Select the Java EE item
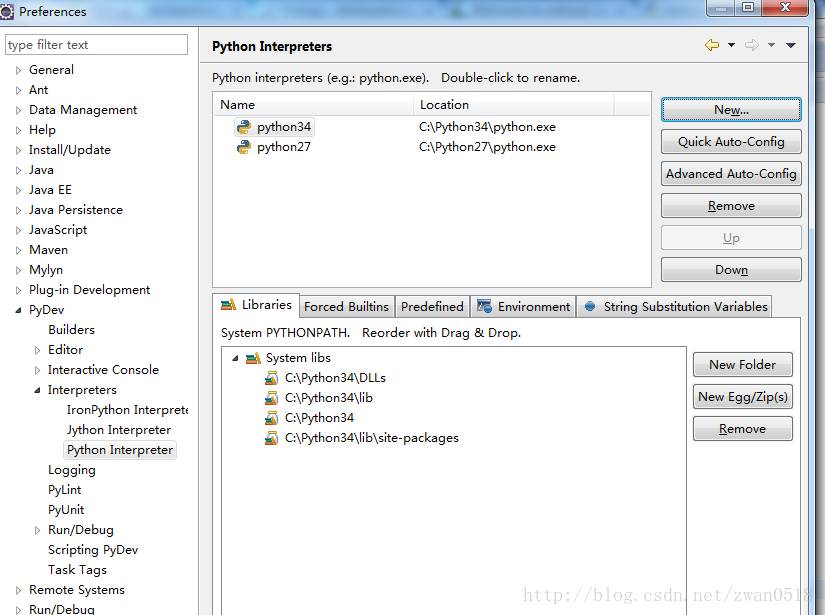825x615 pixels. coord(50,190)
